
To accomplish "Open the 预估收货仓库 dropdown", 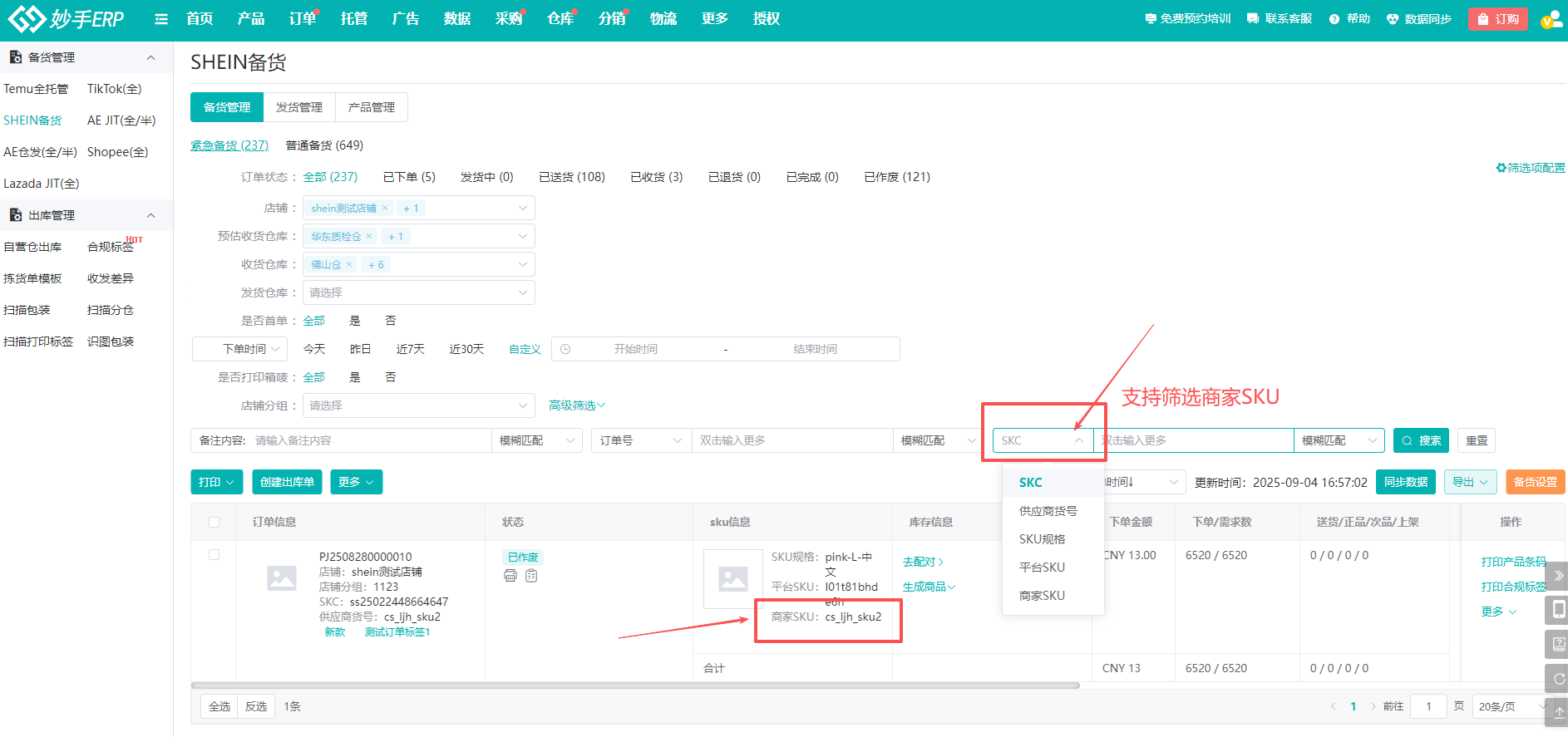I will click(x=419, y=236).
